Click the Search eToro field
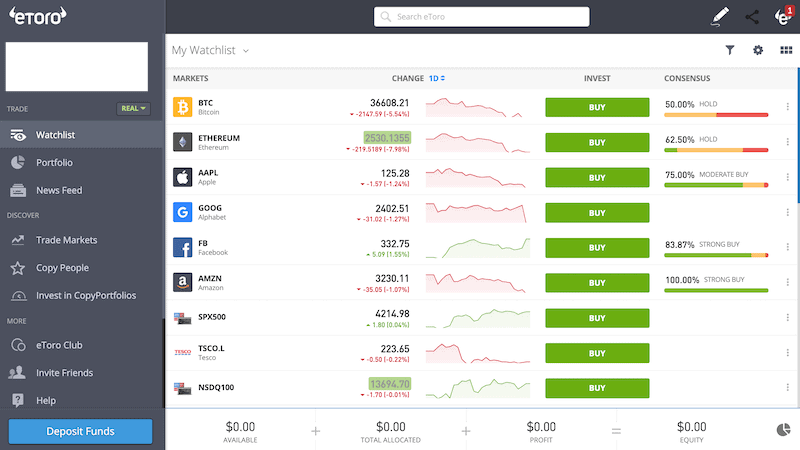 [x=482, y=17]
